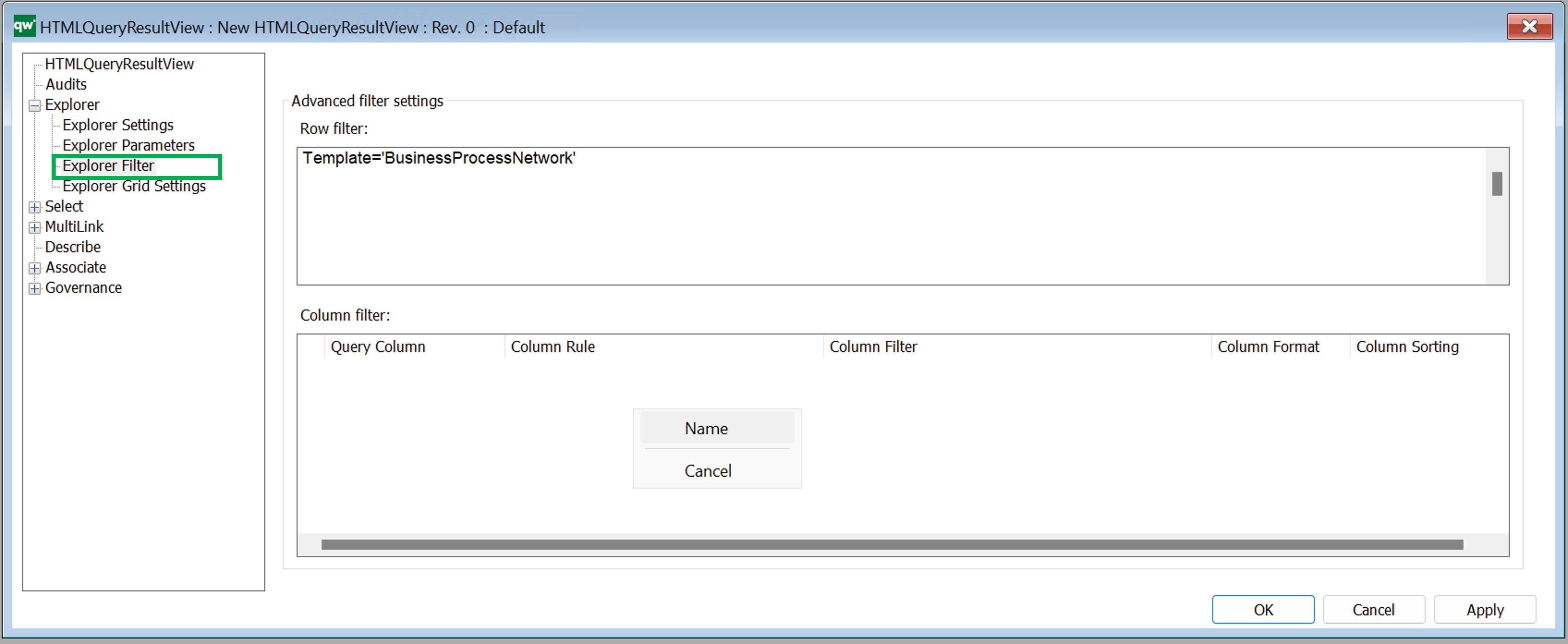Screen dimensions: 1568x644
Task: Close the HTMLQueryResultView dialog window
Action: pyautogui.click(x=1529, y=26)
